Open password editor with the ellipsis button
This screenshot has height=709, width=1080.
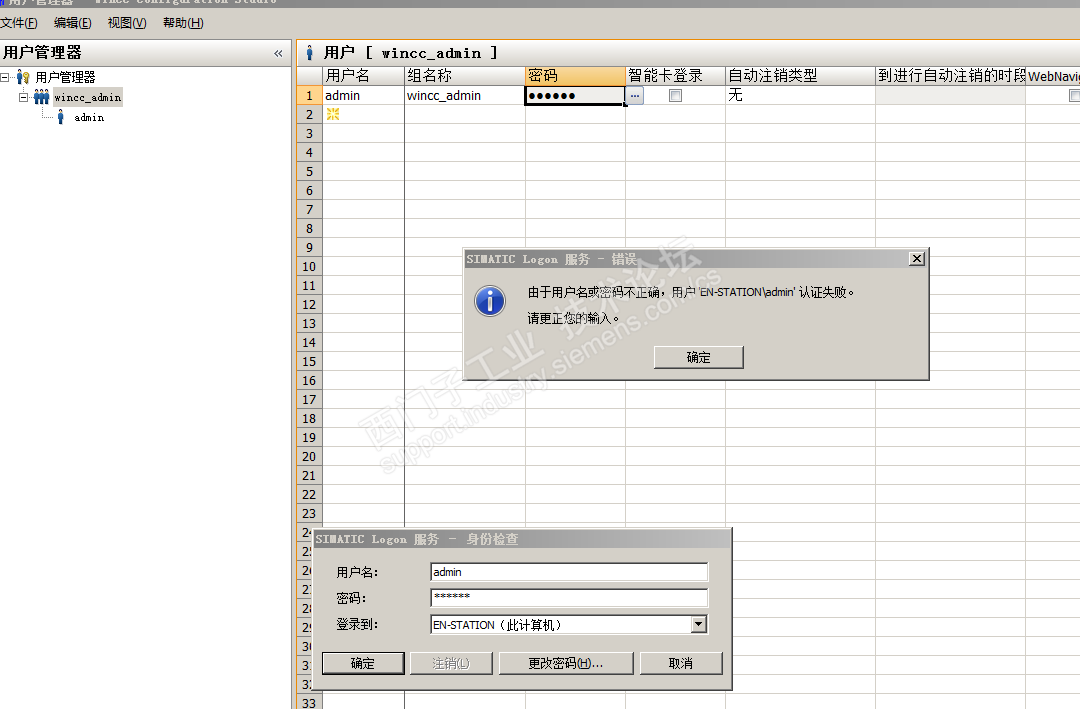point(635,96)
